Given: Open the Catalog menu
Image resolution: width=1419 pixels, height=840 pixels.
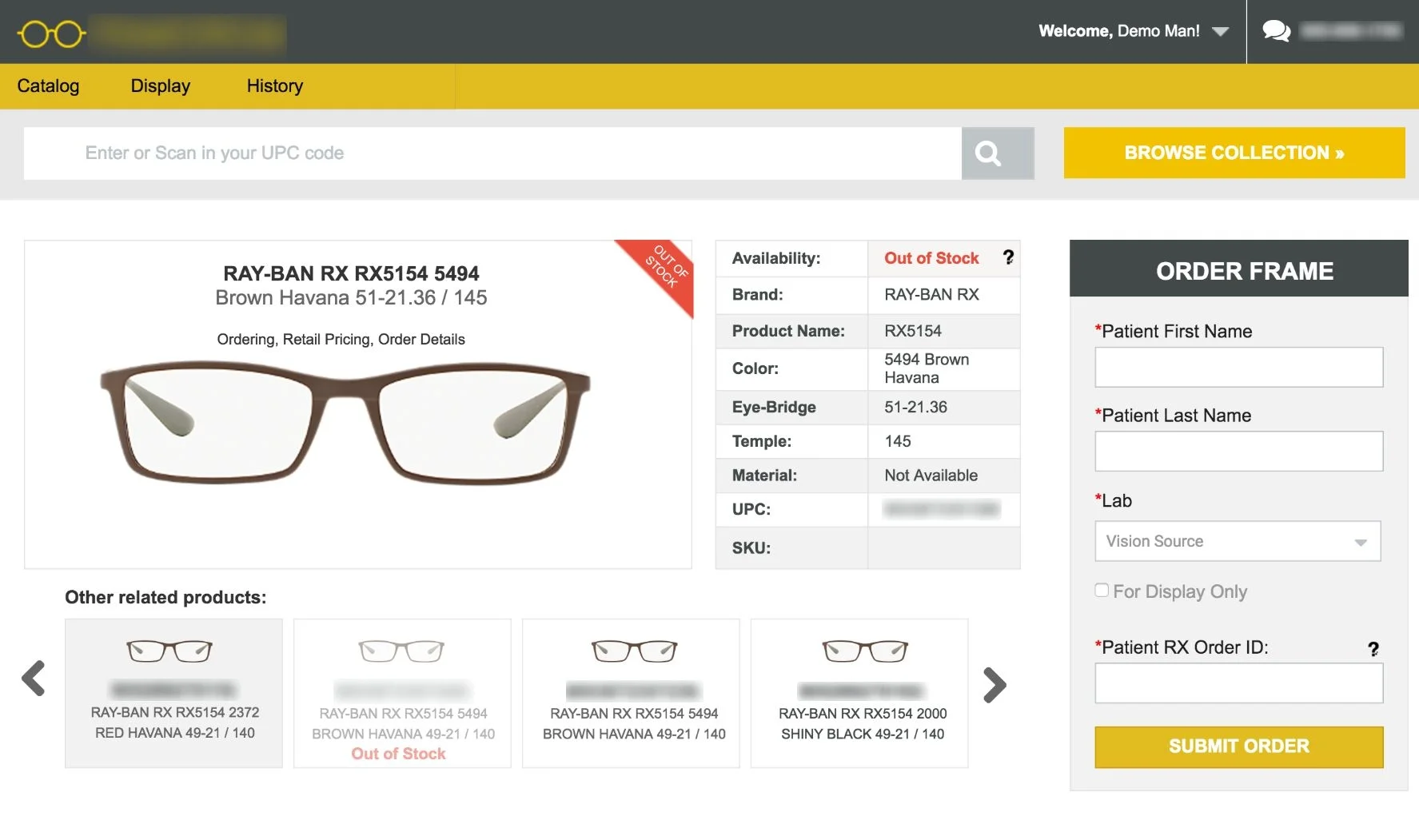Looking at the screenshot, I should click(48, 86).
